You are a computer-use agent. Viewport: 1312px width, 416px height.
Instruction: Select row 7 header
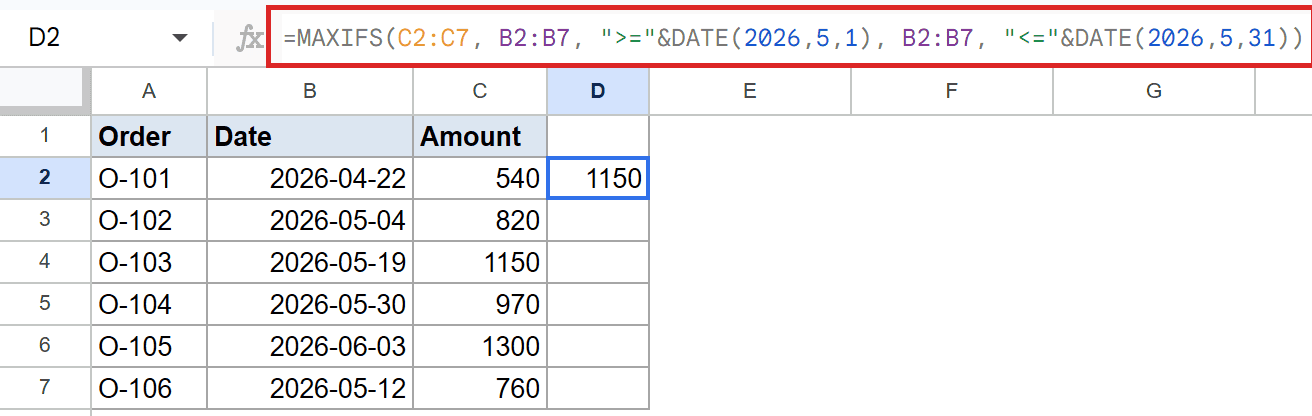(x=45, y=388)
